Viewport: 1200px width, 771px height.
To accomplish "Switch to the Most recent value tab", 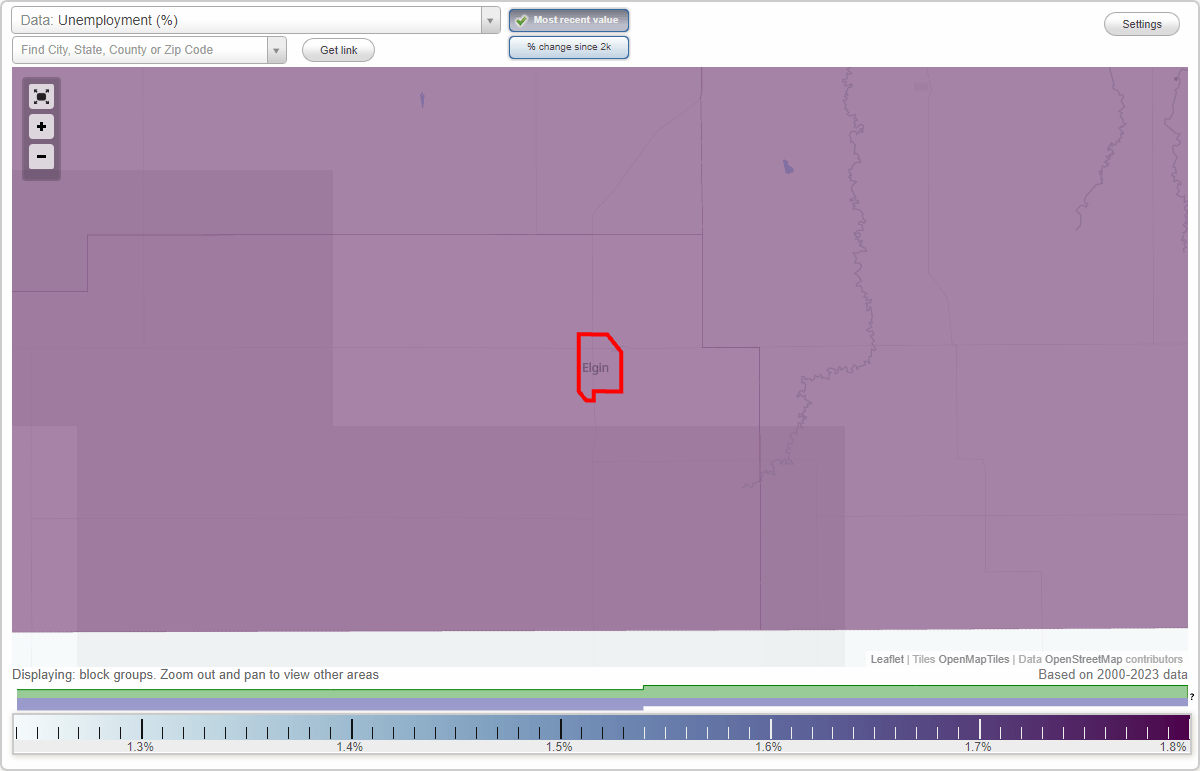I will 569,20.
